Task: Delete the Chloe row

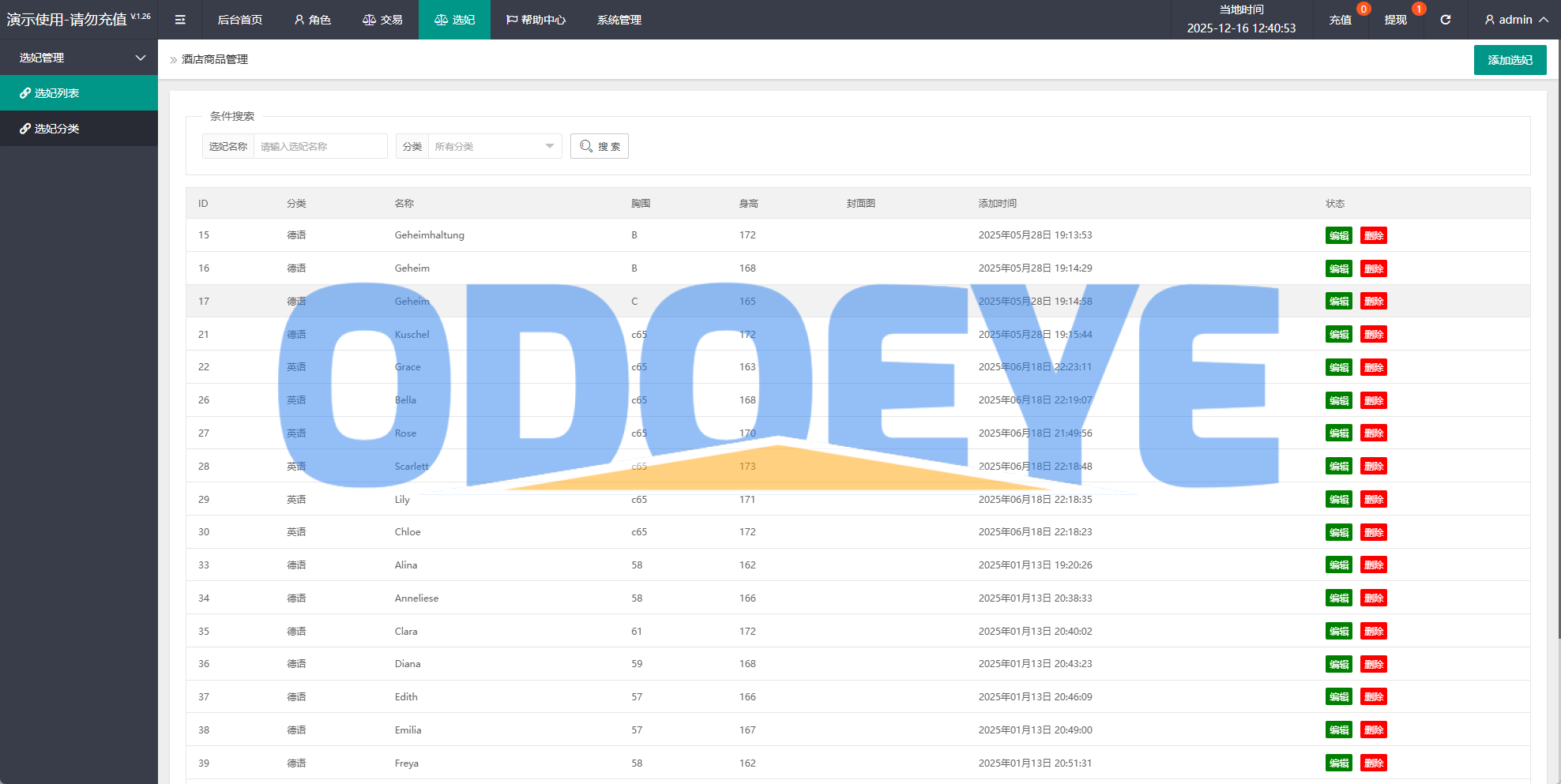Action: 1373,532
